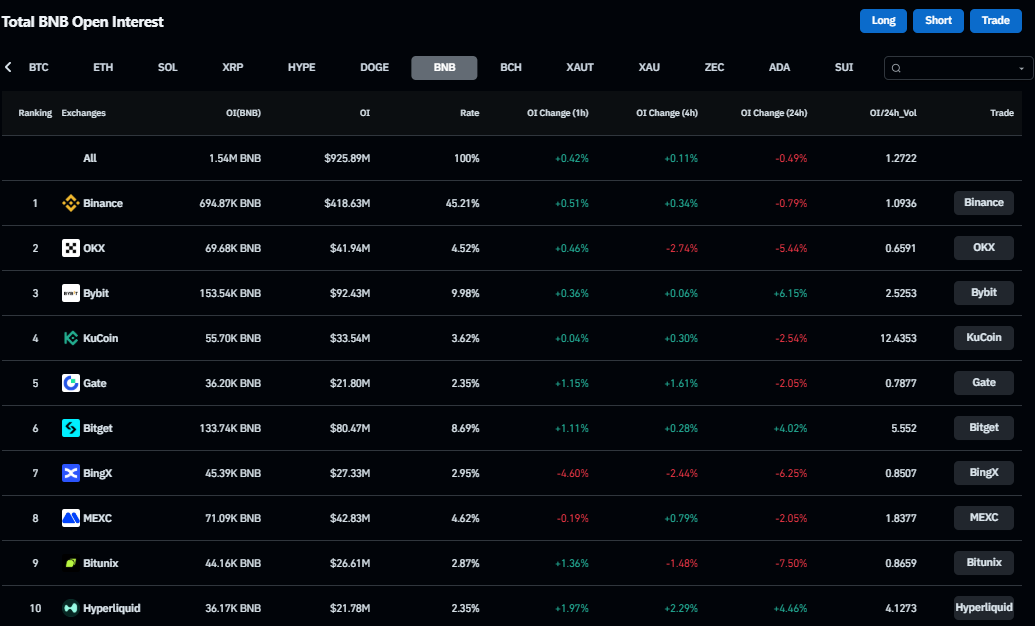Click the BingX logo icon
The width and height of the screenshot is (1035, 626).
click(71, 473)
